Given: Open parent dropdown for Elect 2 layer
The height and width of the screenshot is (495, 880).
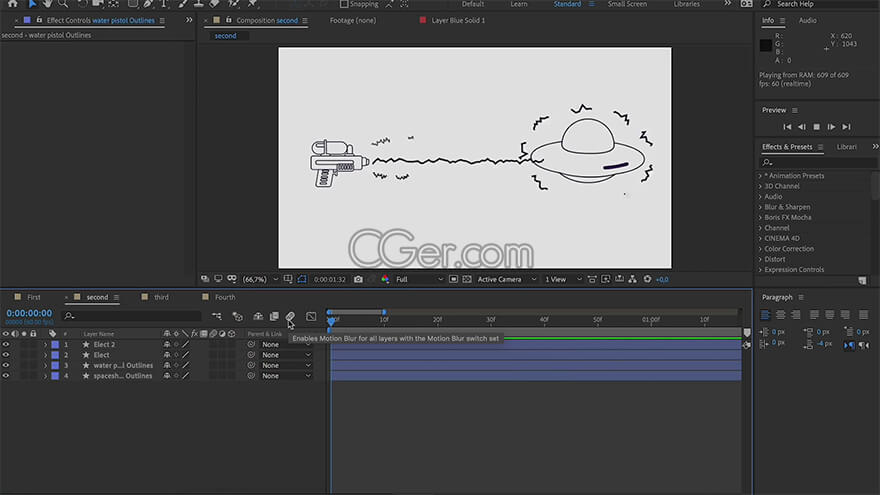Looking at the screenshot, I should [286, 345].
